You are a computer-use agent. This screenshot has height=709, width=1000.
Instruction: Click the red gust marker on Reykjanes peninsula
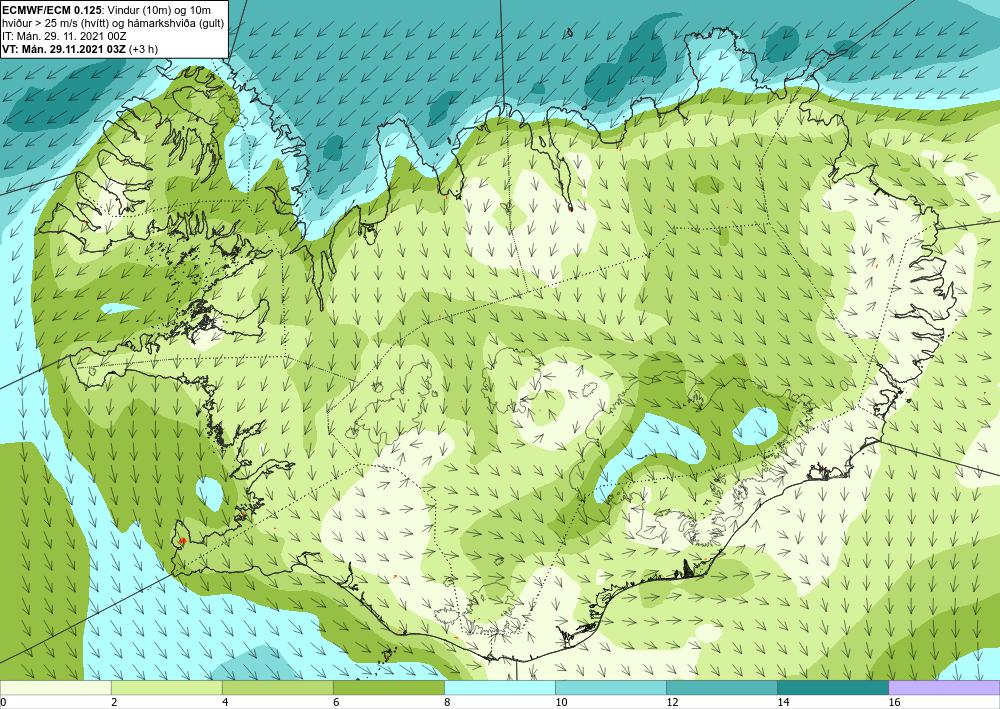point(182,541)
